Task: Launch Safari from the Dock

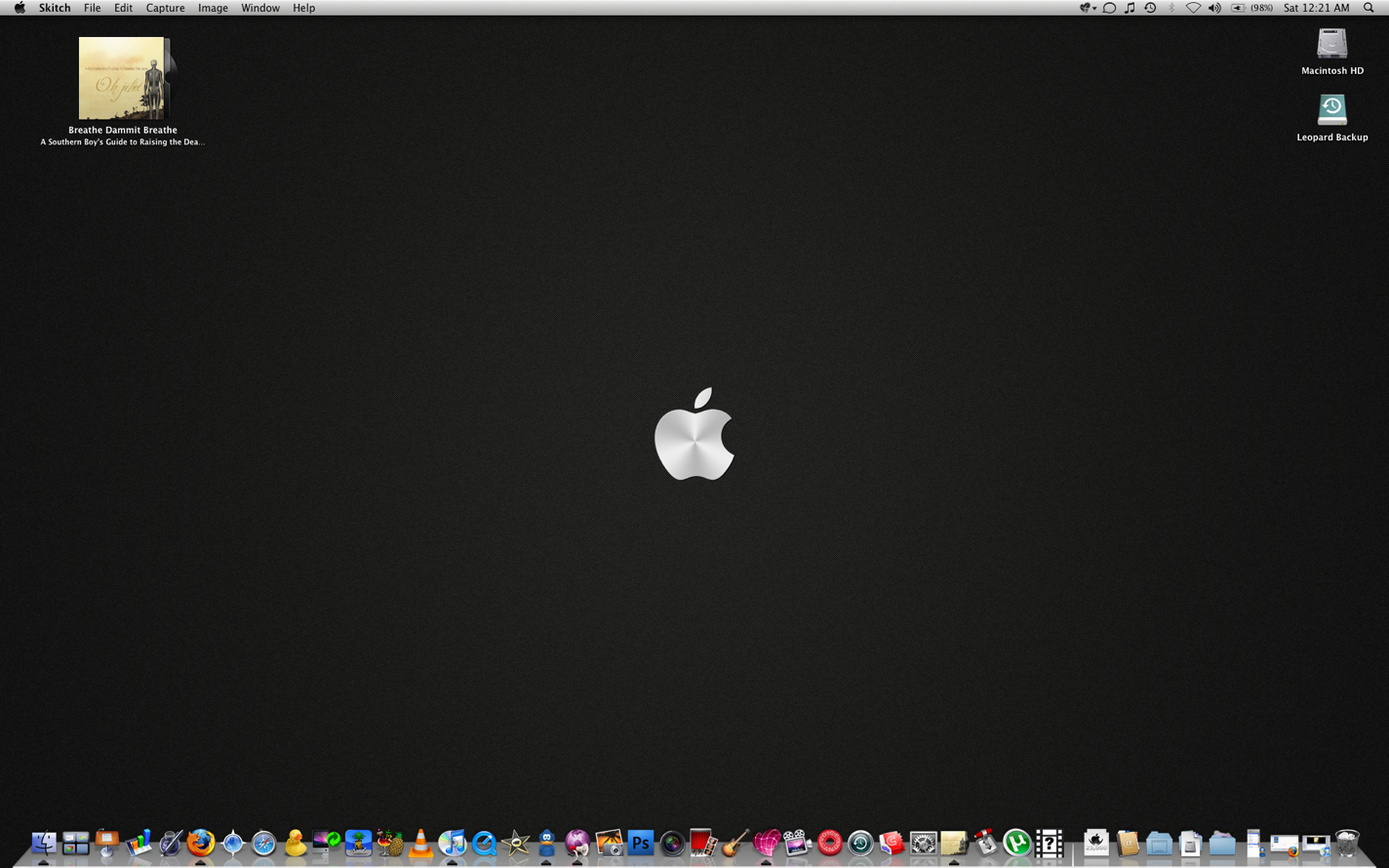Action: [263, 843]
